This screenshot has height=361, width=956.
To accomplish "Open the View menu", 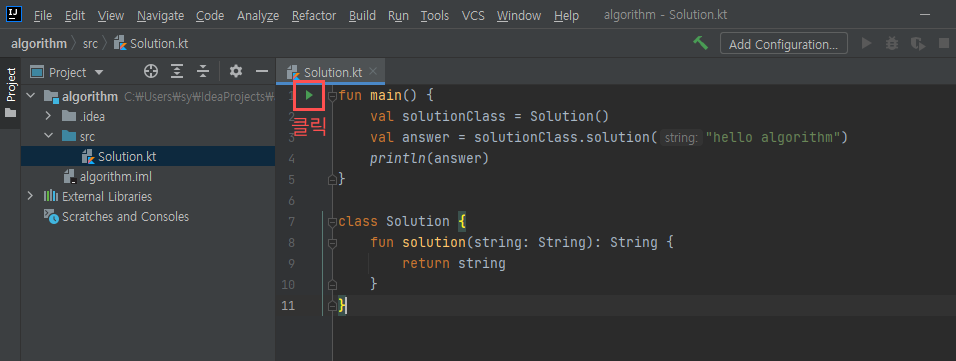I will [x=110, y=15].
